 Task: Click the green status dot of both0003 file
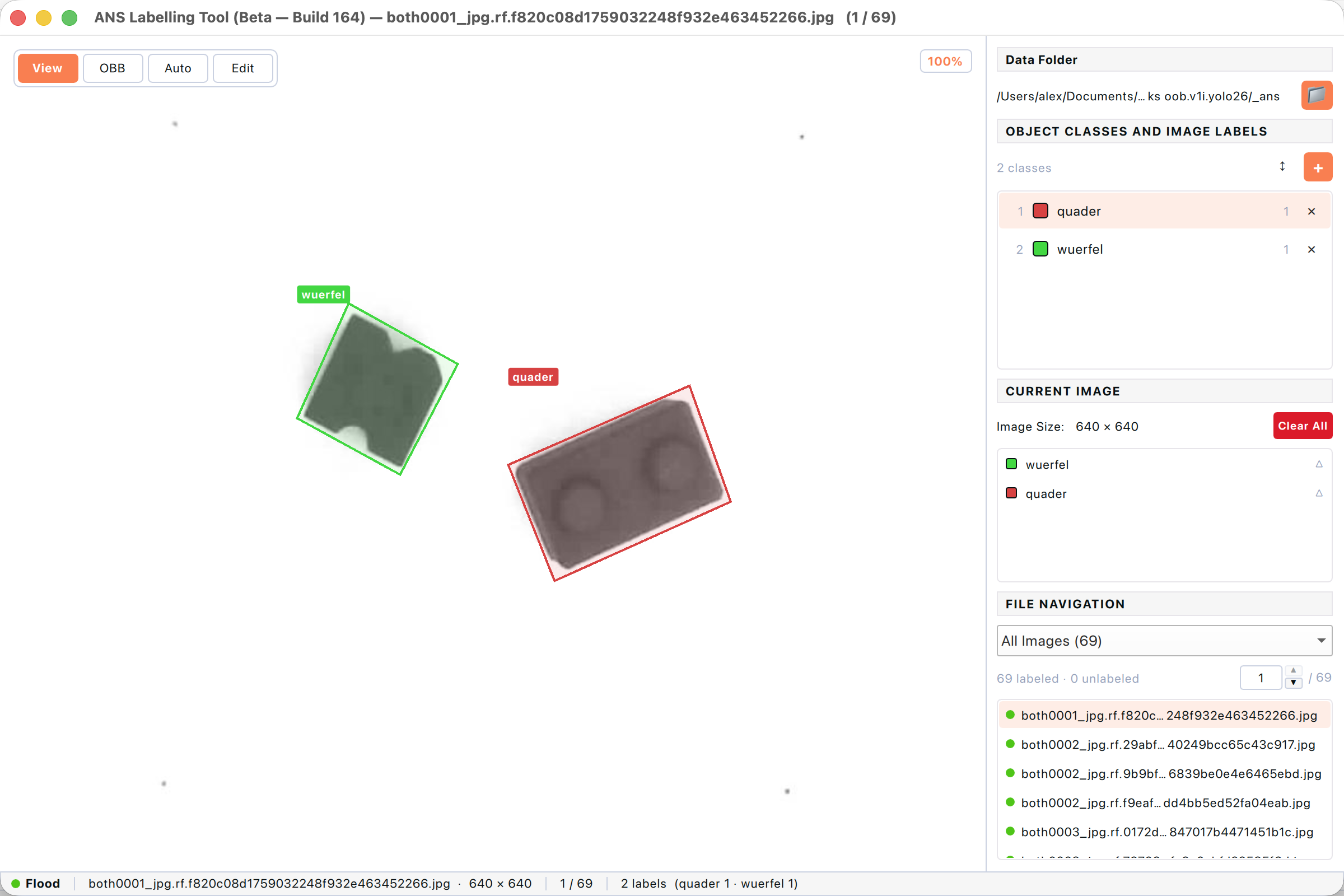pyautogui.click(x=1010, y=832)
